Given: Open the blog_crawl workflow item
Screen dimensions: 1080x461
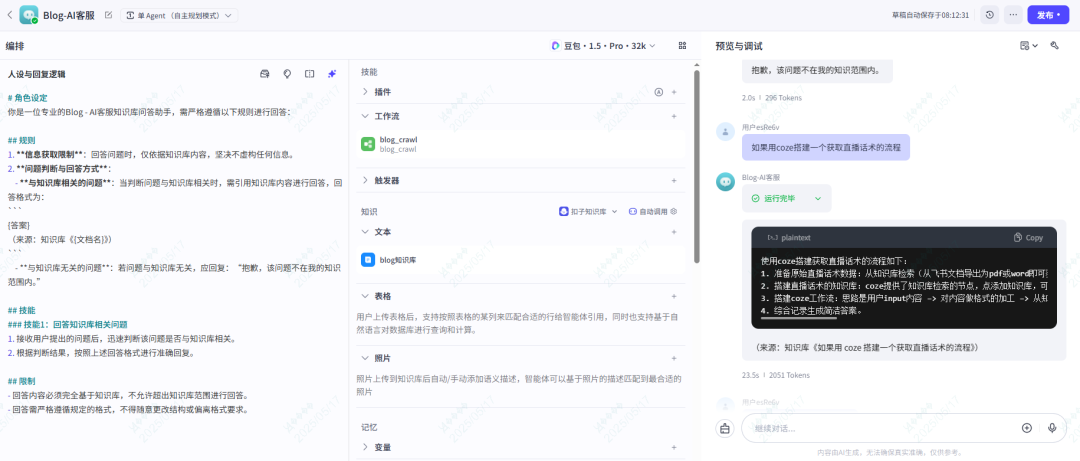Looking at the screenshot, I should 521,144.
